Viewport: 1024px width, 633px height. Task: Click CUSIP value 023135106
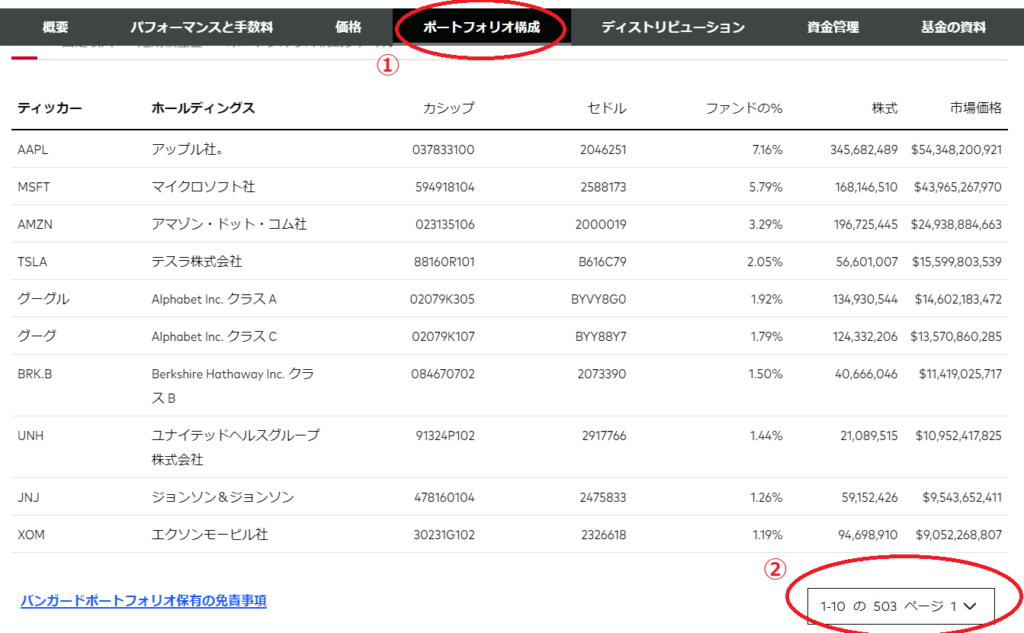pyautogui.click(x=445, y=224)
